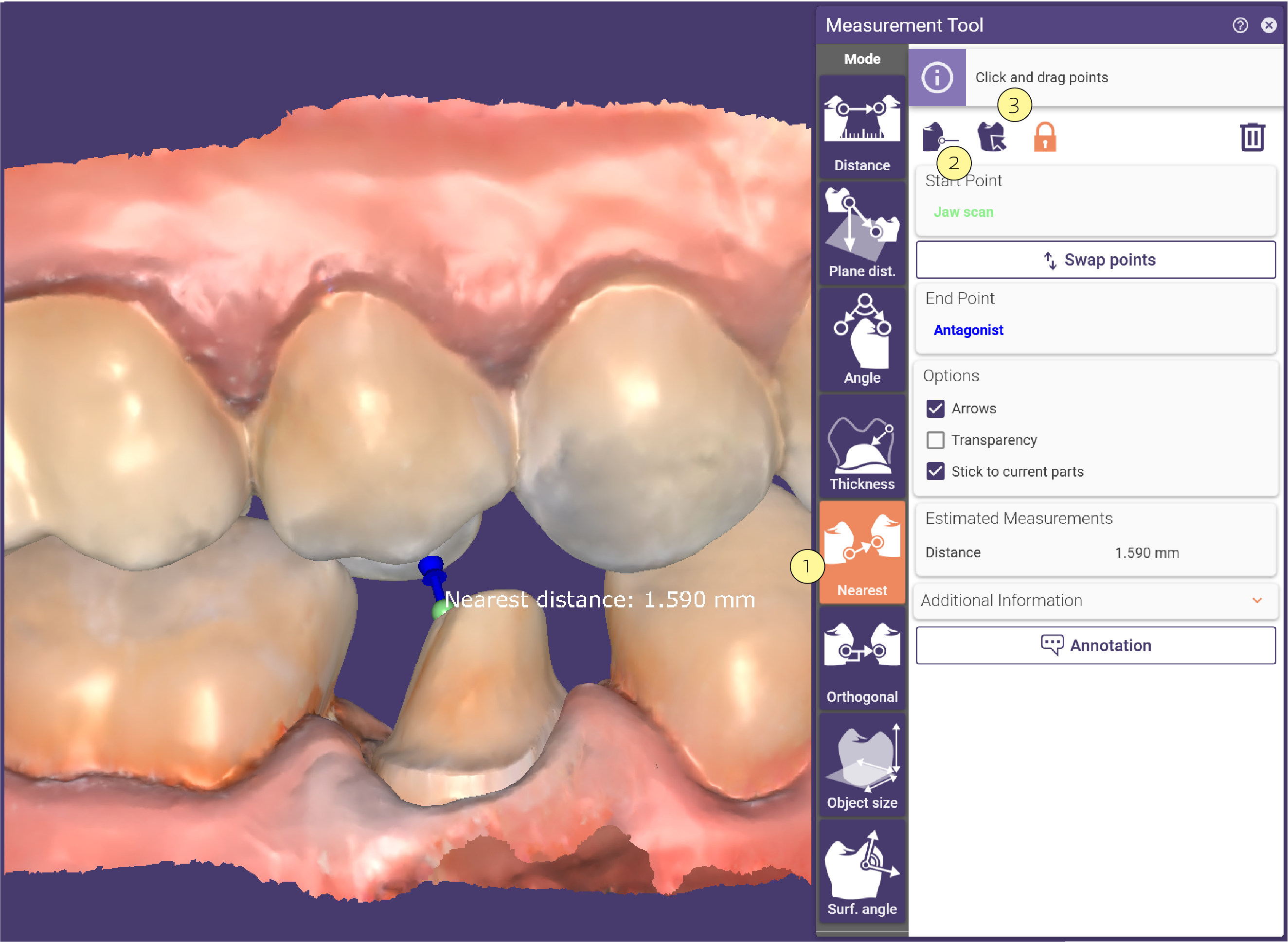Click the Swap points button

coord(1095,260)
